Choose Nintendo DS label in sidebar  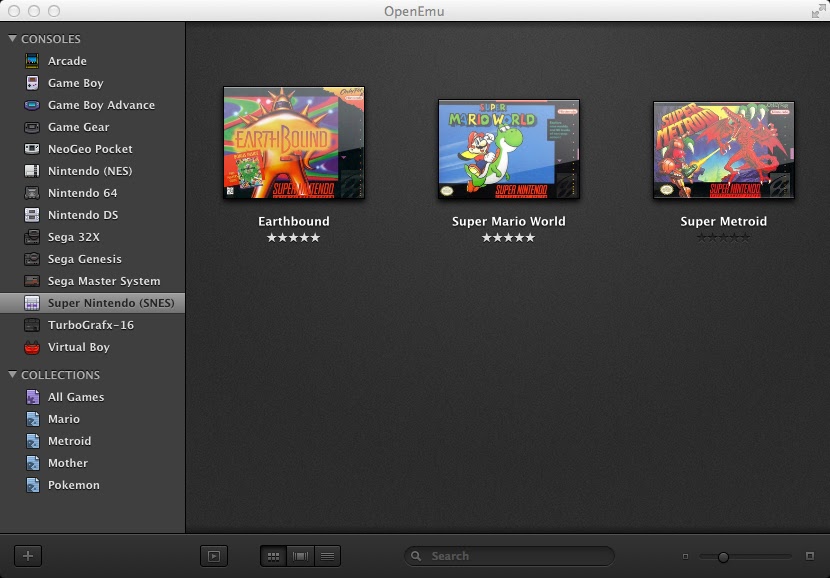[x=83, y=215]
